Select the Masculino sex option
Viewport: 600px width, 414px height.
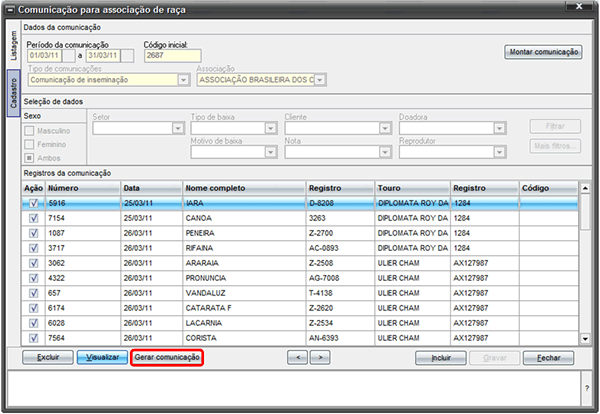(29, 131)
